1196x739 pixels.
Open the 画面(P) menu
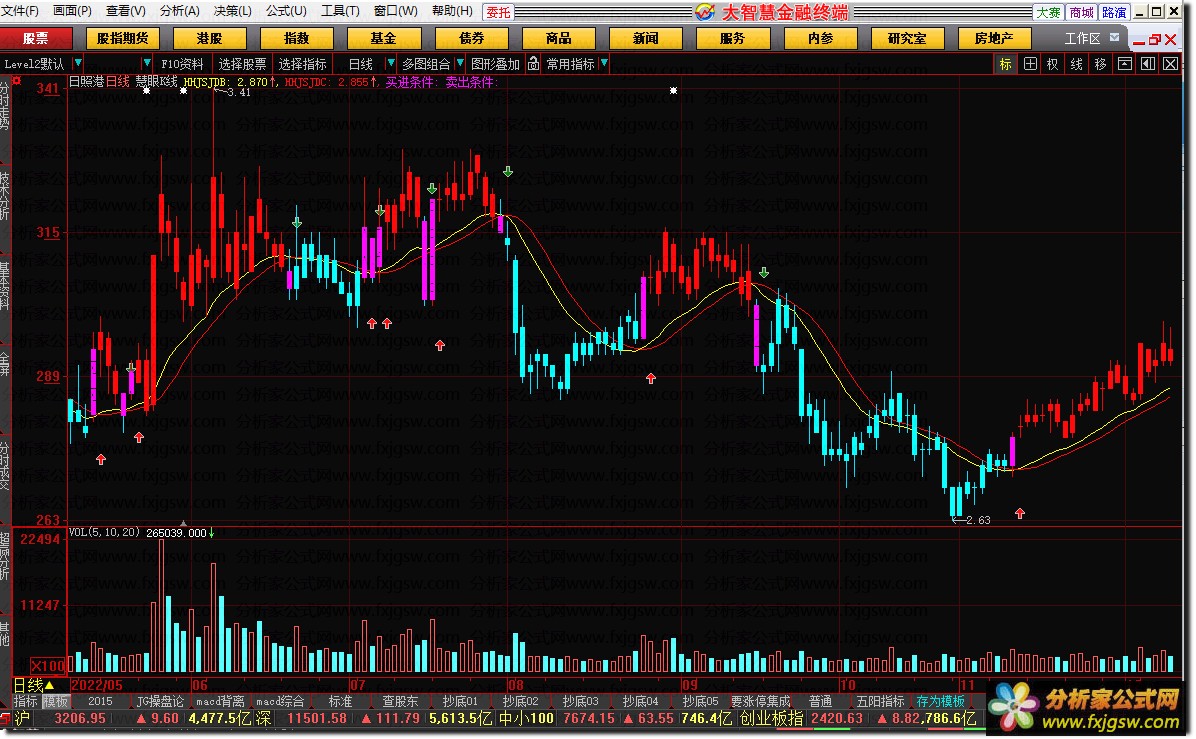pos(72,11)
